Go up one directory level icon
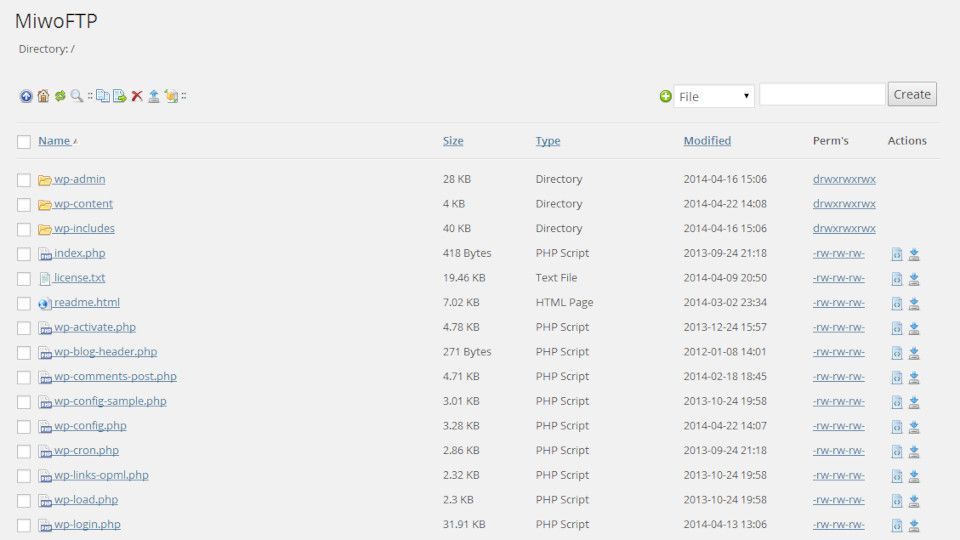960x540 pixels. coord(26,96)
